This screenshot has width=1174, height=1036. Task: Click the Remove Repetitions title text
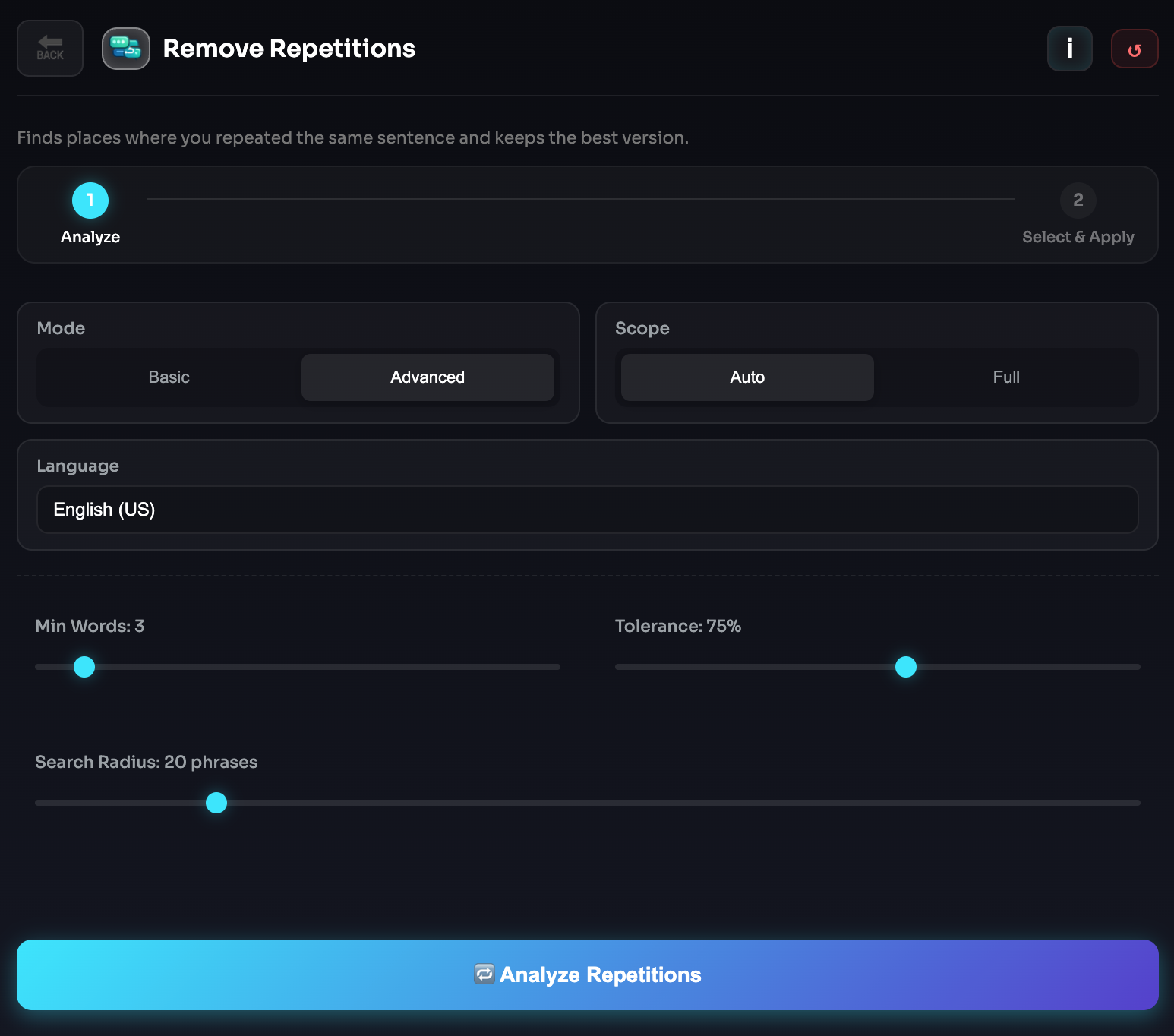(289, 49)
